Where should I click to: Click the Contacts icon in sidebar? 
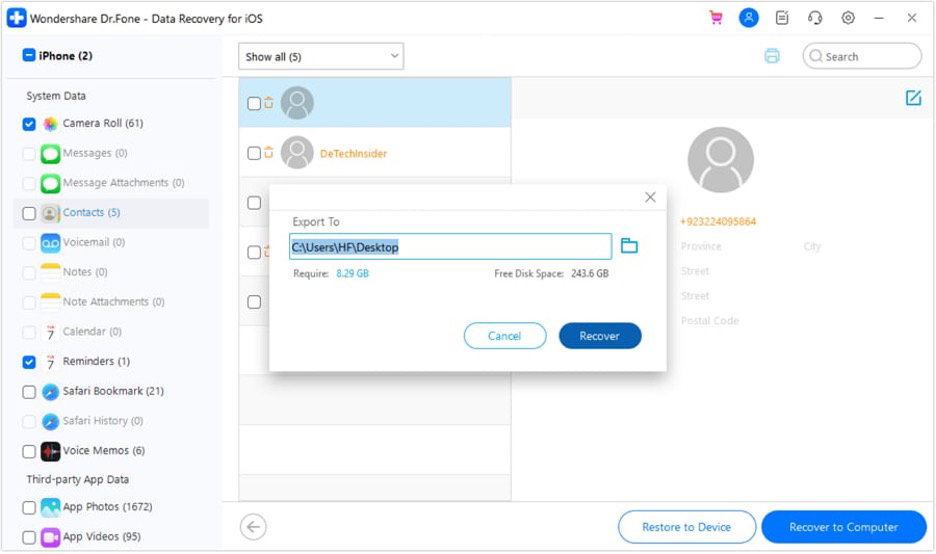[50, 213]
